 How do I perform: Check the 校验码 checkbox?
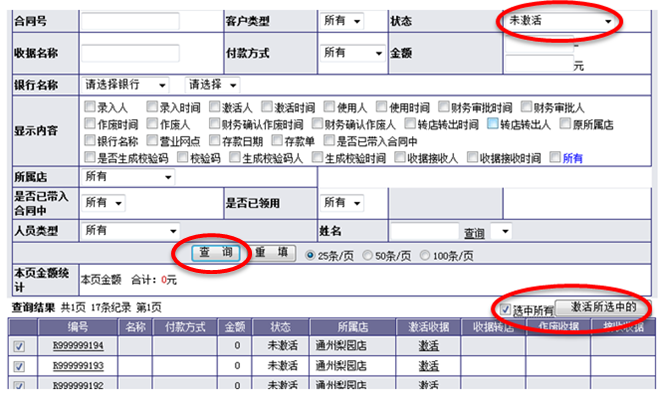coord(183,157)
